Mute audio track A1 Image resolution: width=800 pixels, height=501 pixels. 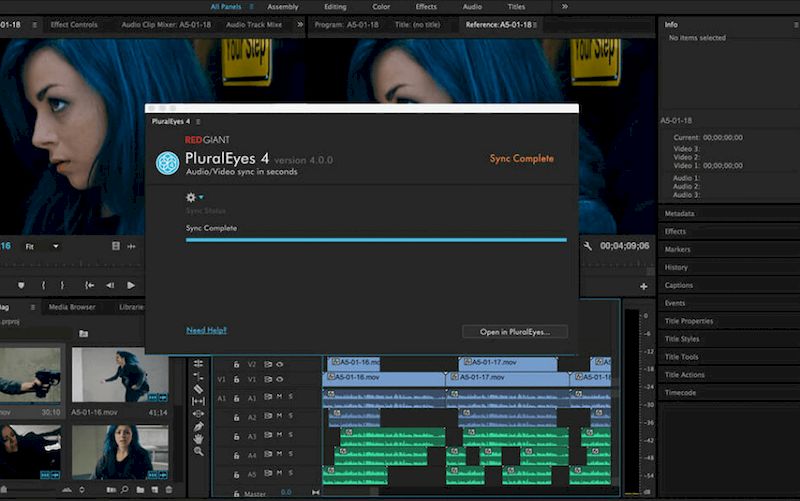pos(280,396)
